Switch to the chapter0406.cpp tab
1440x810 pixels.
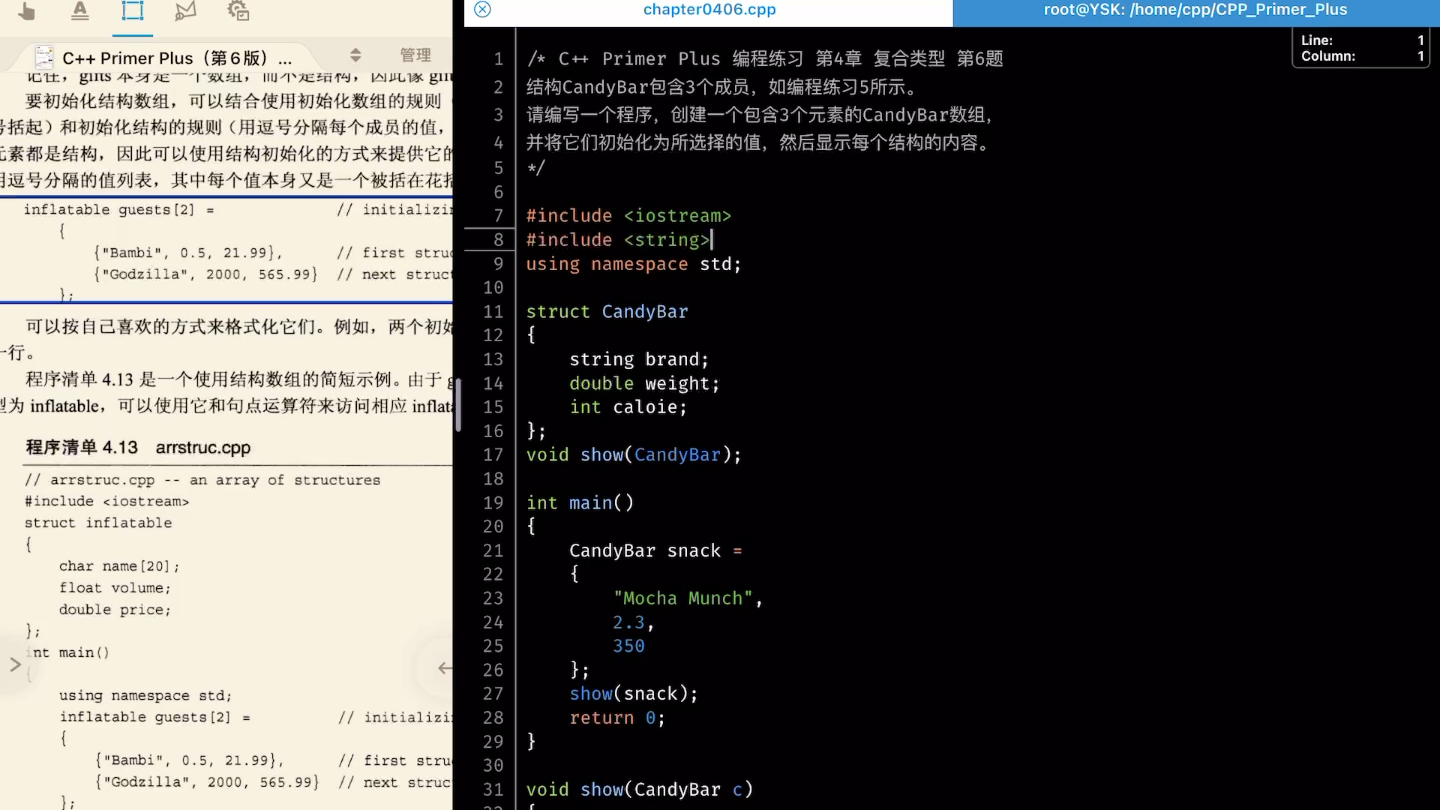click(709, 10)
